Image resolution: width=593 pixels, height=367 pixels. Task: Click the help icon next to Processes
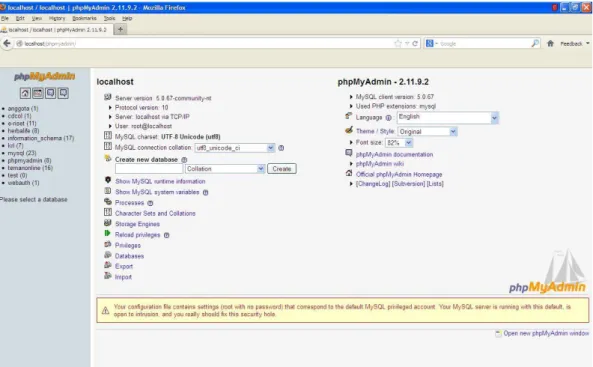(150, 203)
